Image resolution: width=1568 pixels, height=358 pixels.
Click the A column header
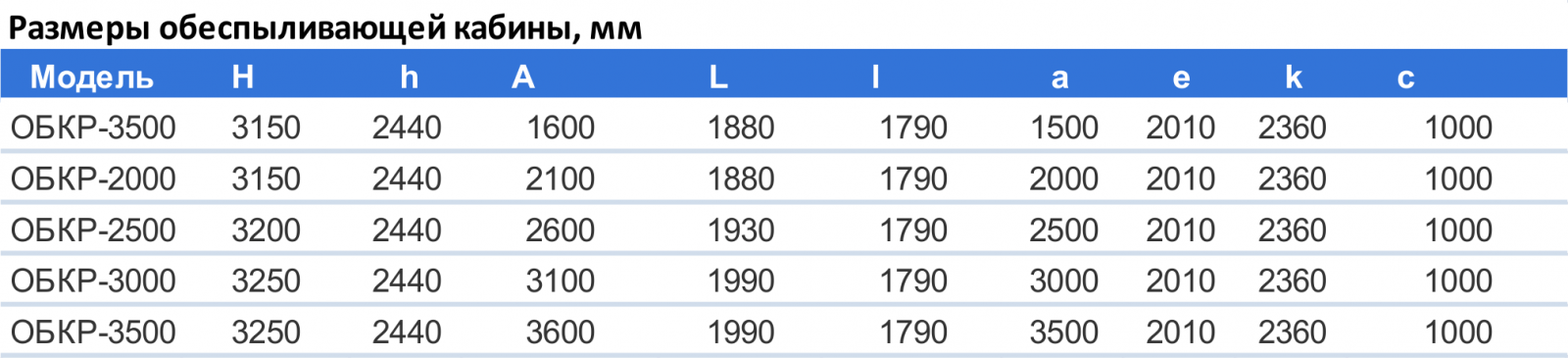click(x=523, y=77)
